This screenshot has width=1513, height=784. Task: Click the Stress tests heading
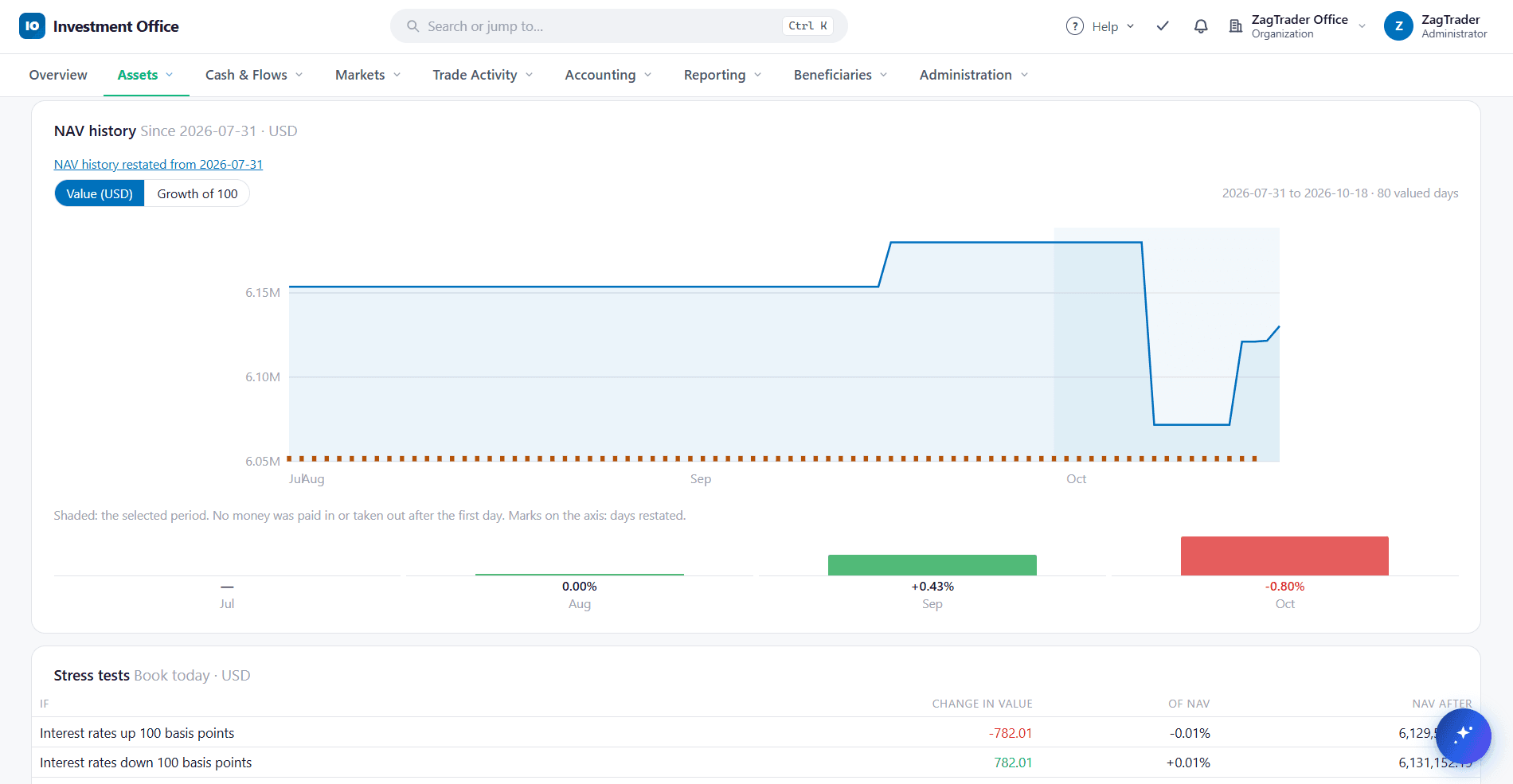click(x=92, y=675)
